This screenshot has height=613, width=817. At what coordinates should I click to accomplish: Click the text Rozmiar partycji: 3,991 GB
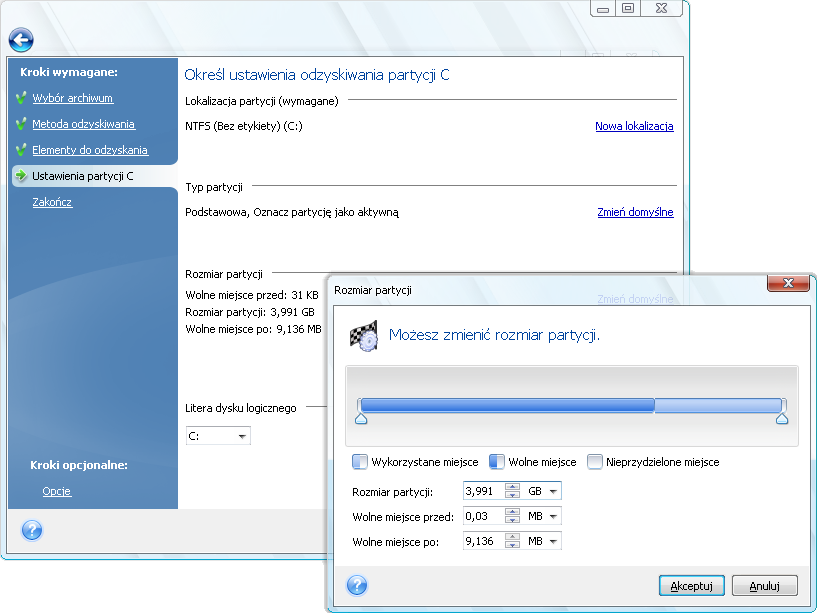[250, 312]
